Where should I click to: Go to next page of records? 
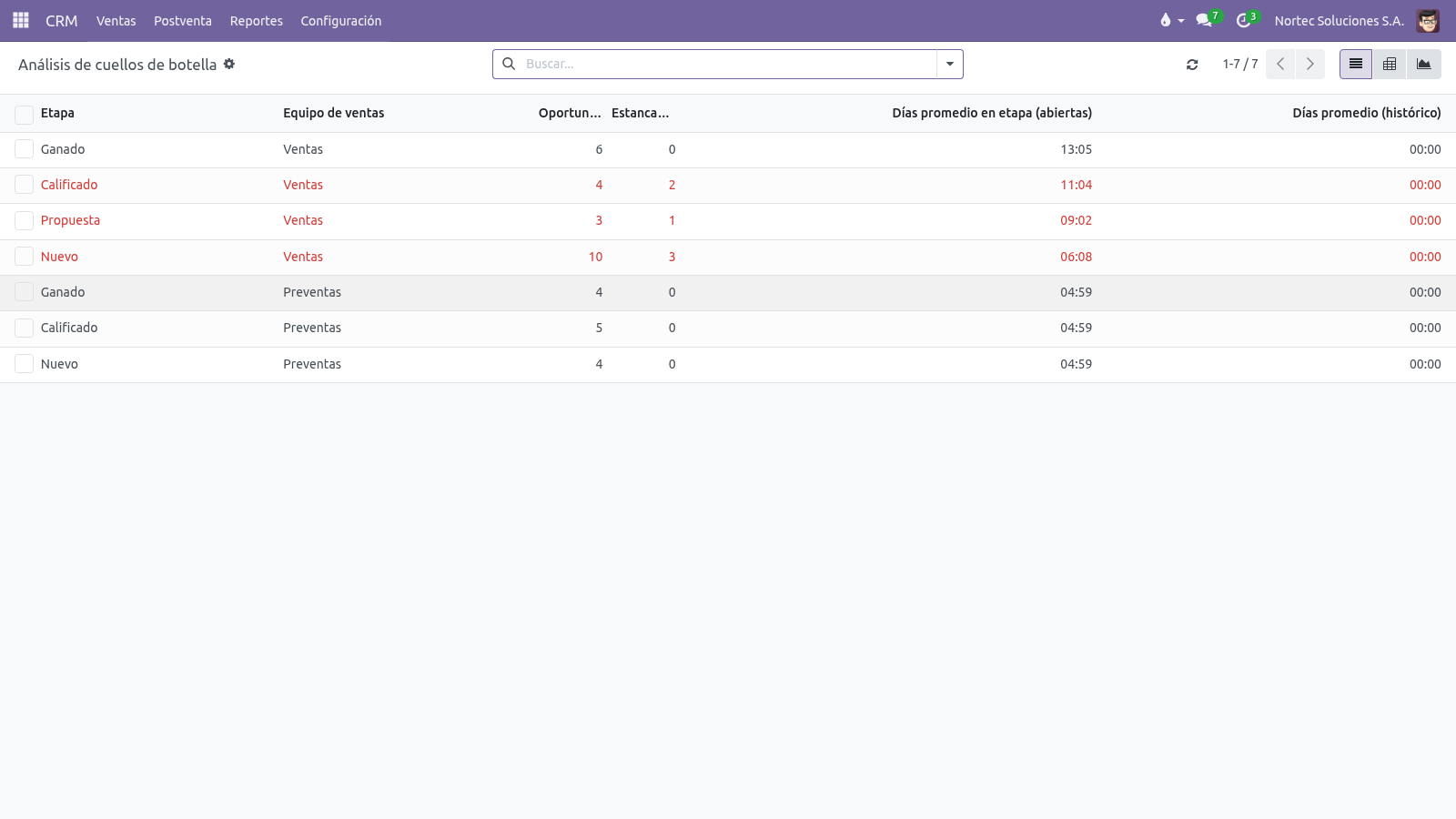pos(1310,64)
